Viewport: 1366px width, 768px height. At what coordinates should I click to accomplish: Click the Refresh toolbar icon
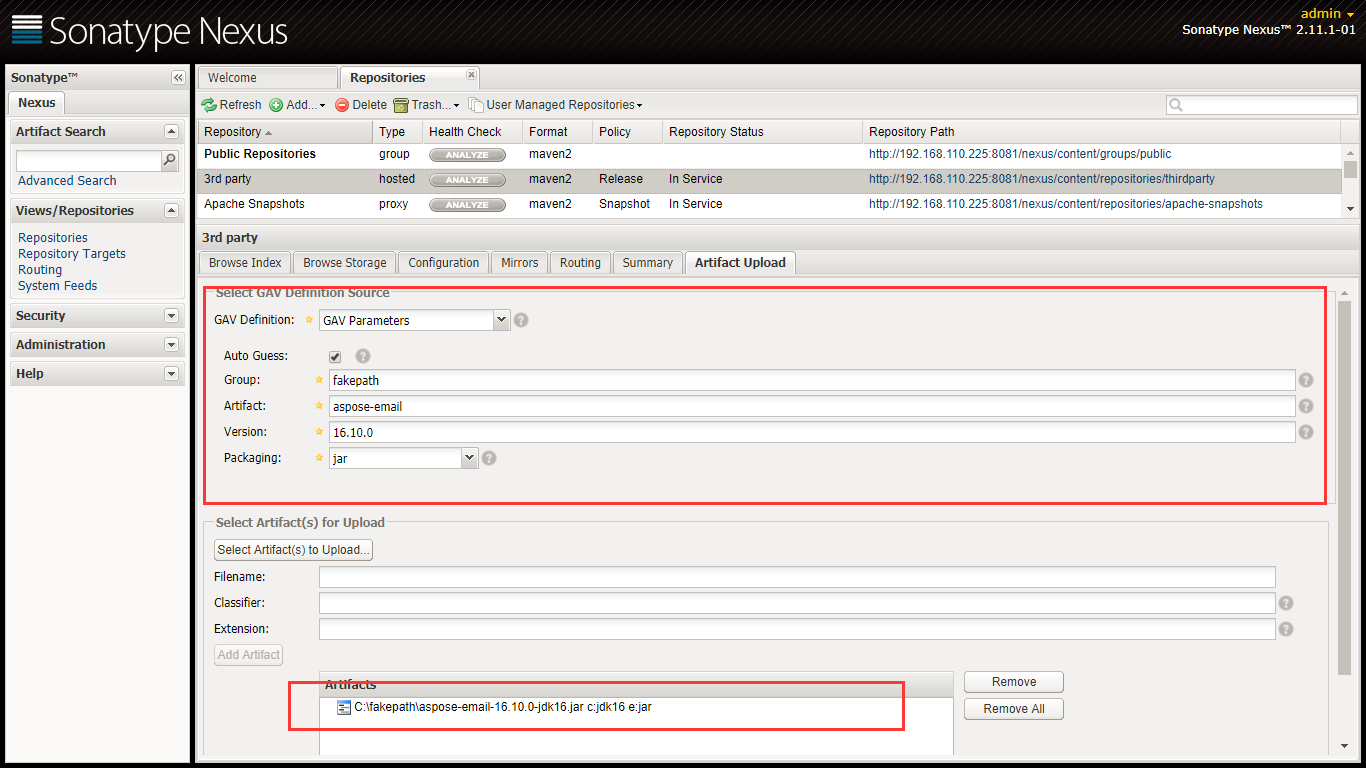tap(209, 105)
